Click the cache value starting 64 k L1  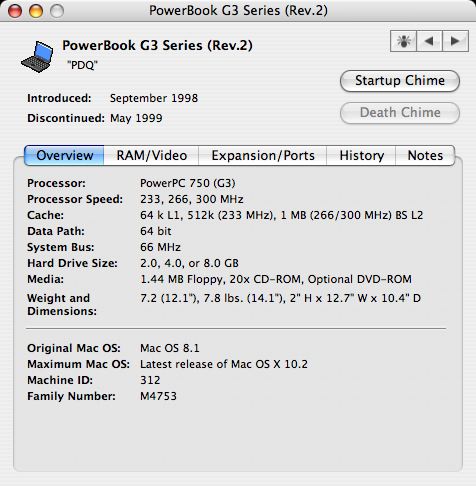tap(282, 215)
